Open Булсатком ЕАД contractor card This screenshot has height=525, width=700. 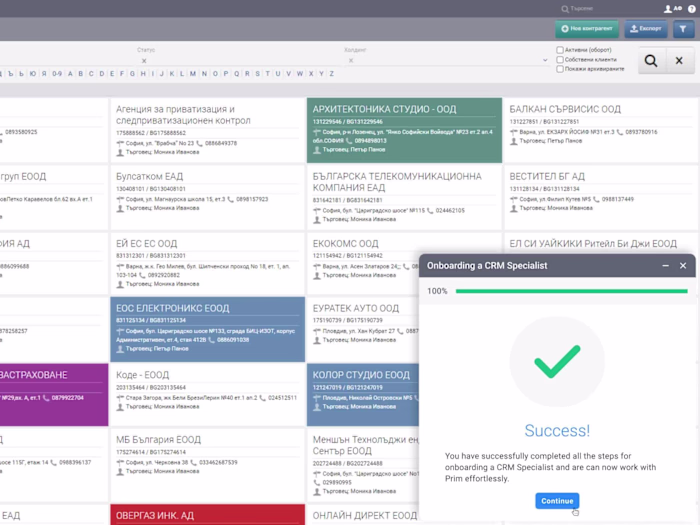point(150,177)
